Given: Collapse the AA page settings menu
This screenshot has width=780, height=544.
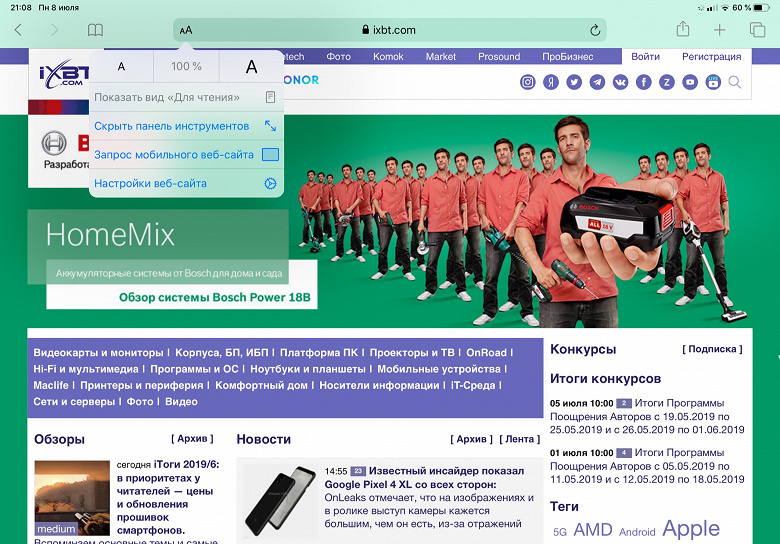Looking at the screenshot, I should click(x=186, y=30).
